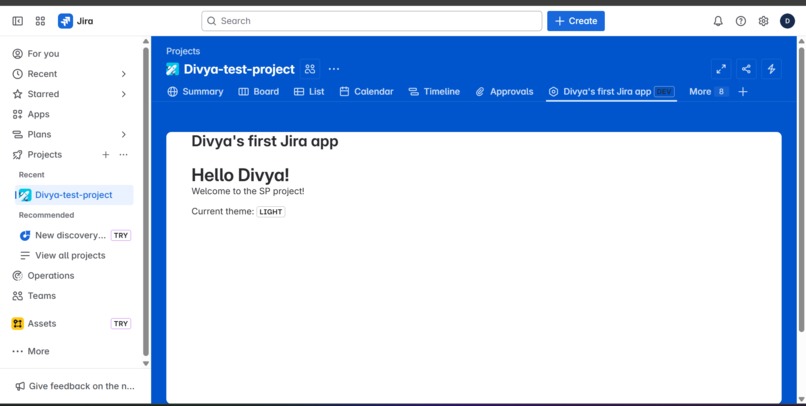Viewport: 806px width, 406px height.
Task: Enter full screen with the expand arrows icon
Action: 721,69
